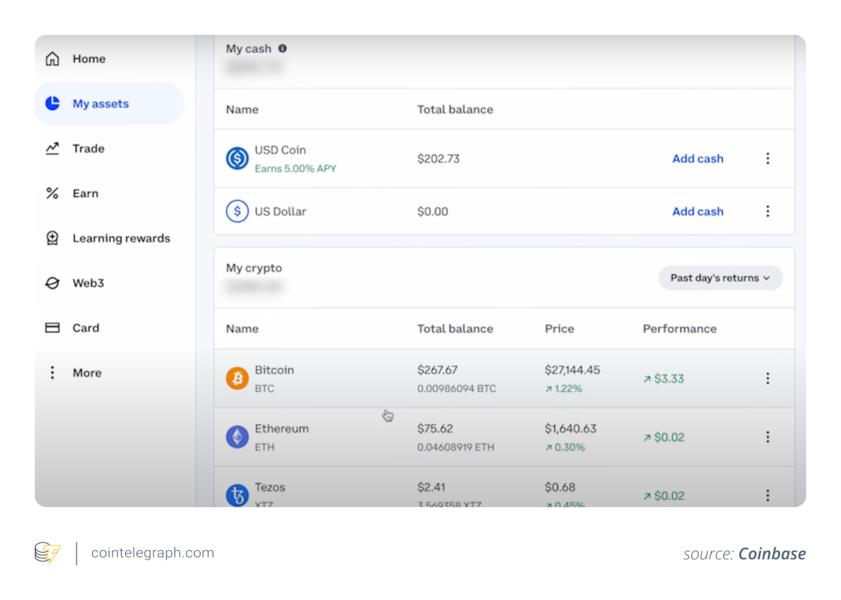
Task: Click Add cash for US Dollar
Action: (x=698, y=211)
